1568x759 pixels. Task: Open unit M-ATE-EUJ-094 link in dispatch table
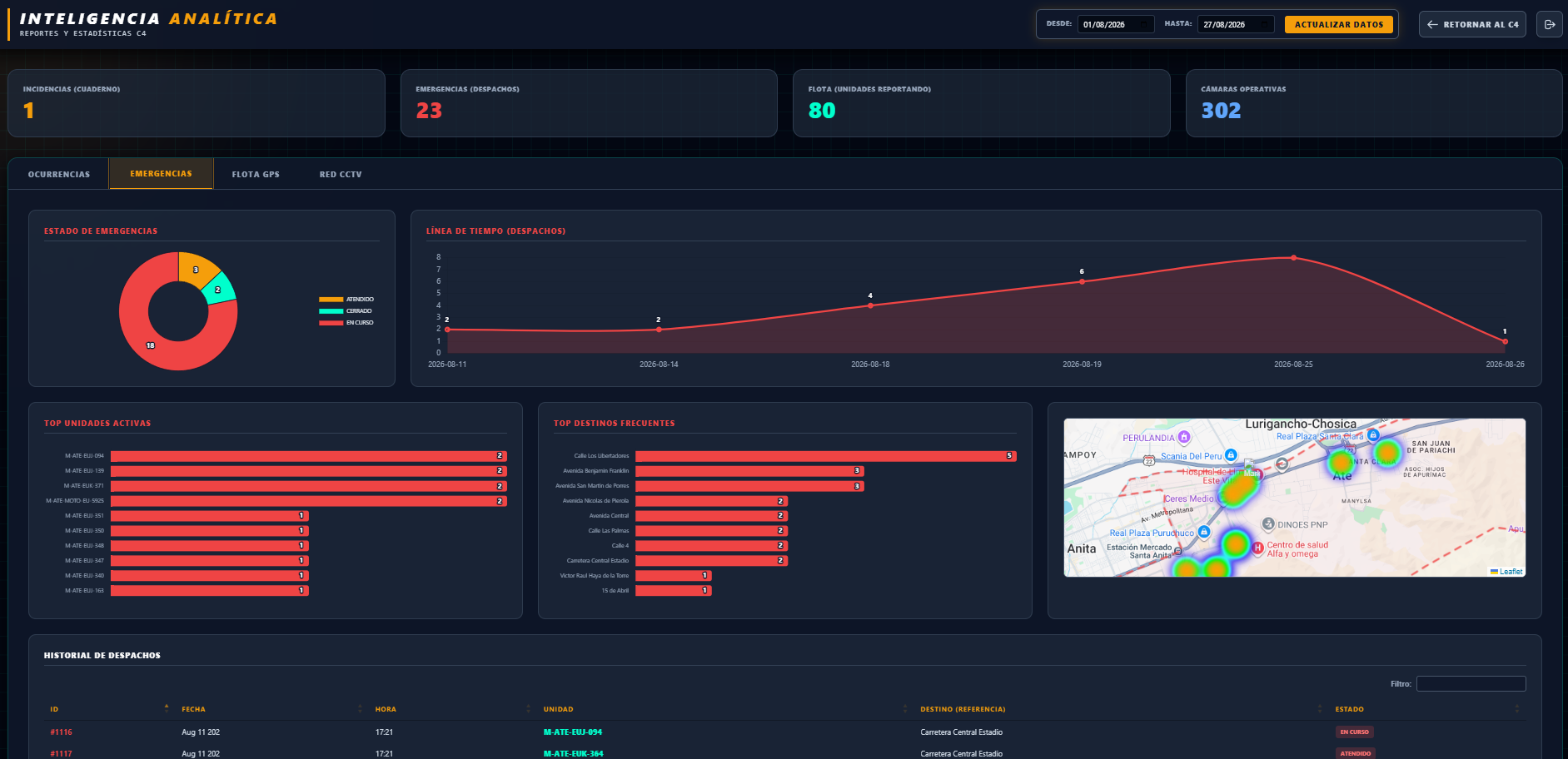coord(573,732)
